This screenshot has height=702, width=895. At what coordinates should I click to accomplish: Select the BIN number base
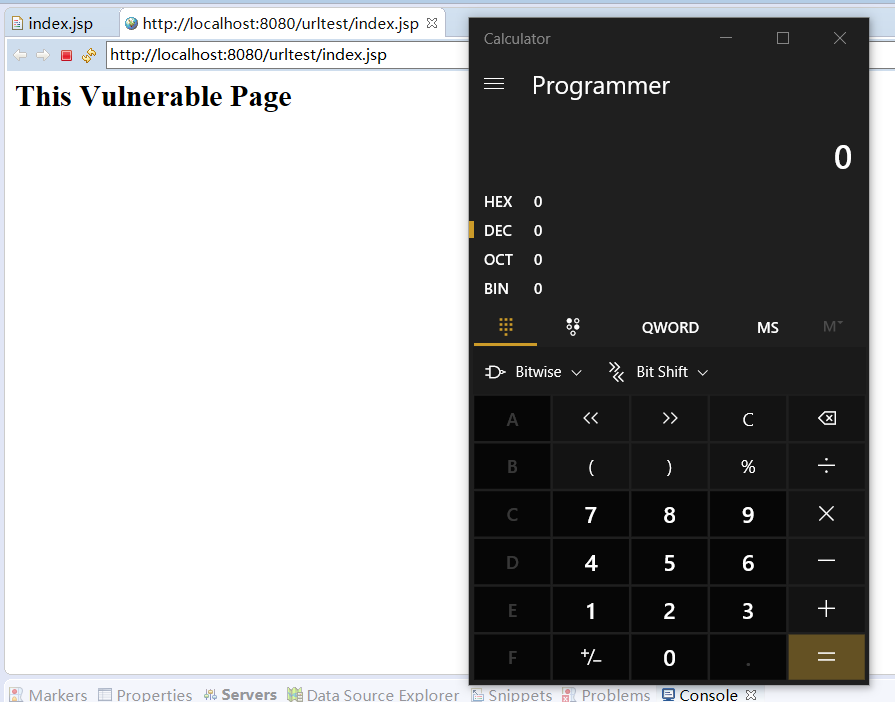click(x=497, y=289)
